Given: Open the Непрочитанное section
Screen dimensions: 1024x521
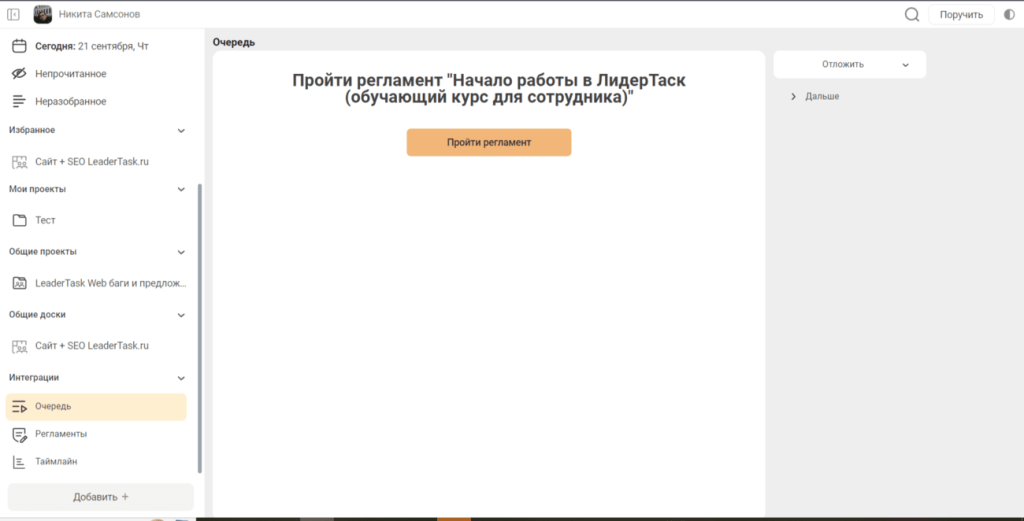Looking at the screenshot, I should click(71, 74).
